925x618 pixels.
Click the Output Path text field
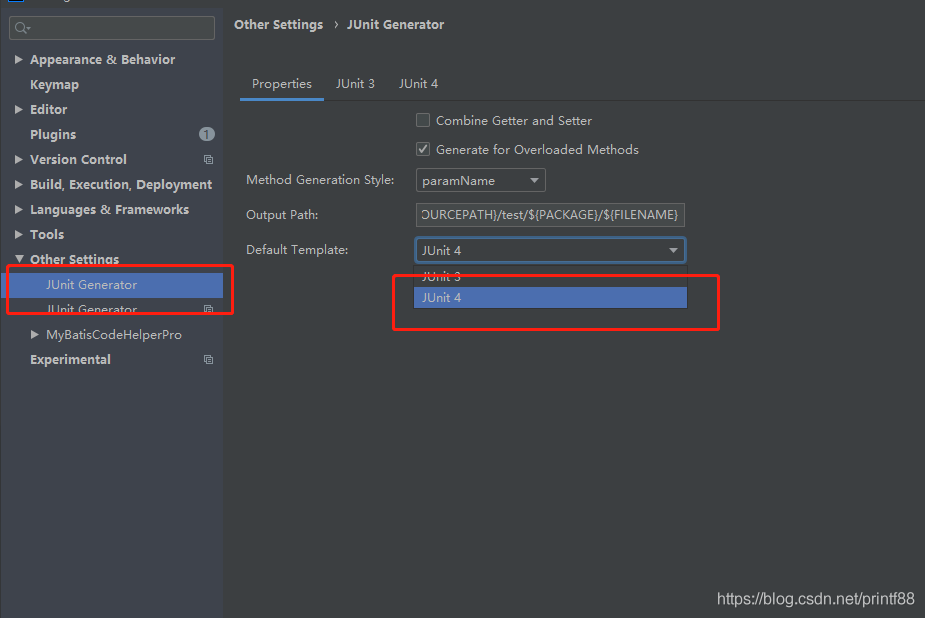550,215
